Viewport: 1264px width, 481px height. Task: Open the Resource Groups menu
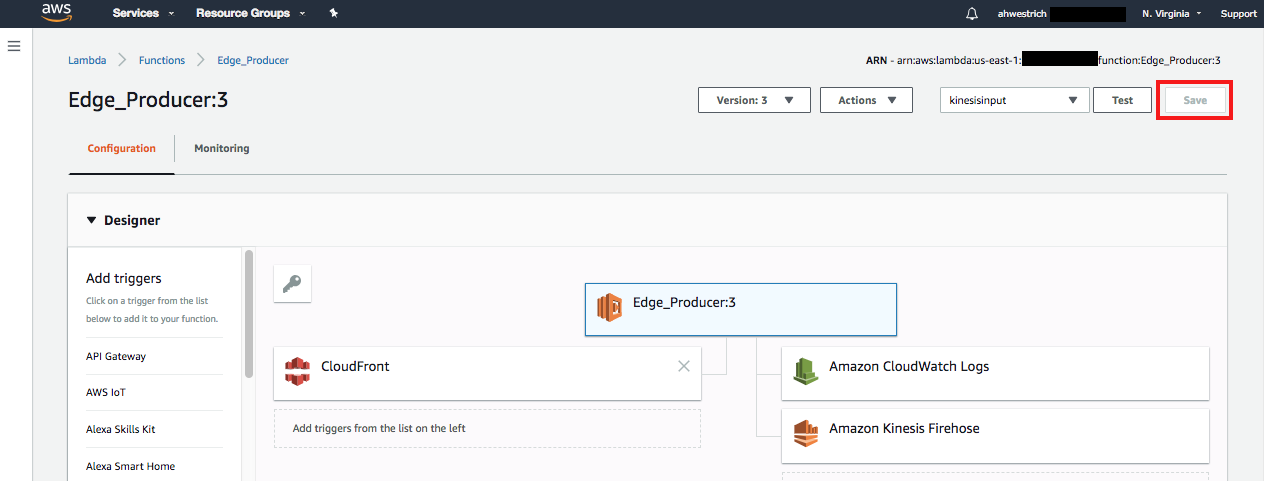point(250,14)
